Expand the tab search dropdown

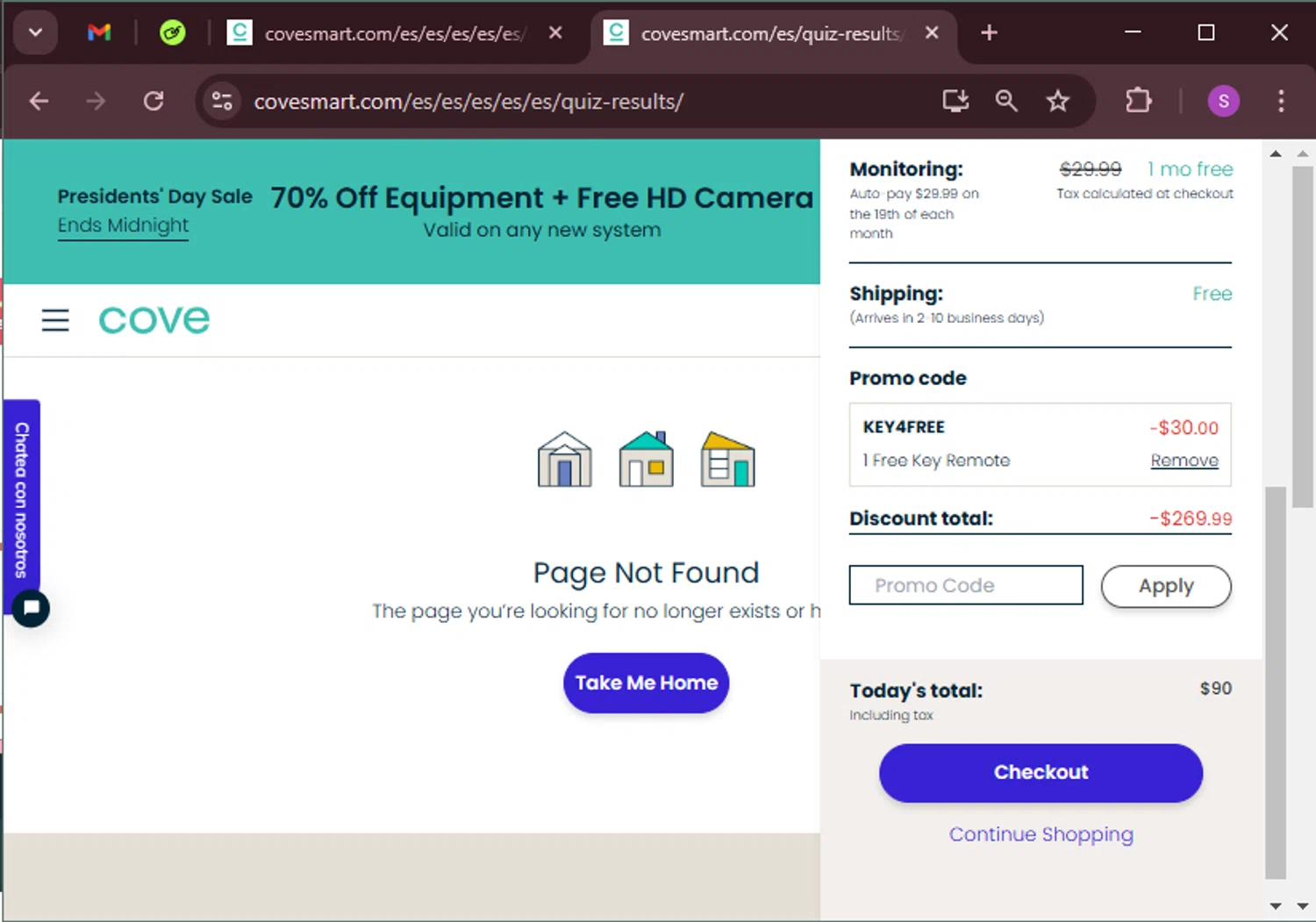(35, 33)
